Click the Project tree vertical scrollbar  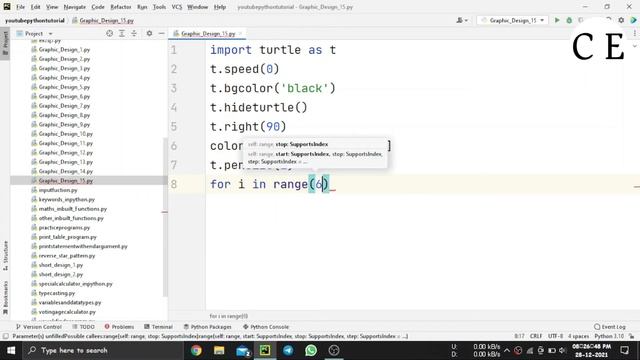[165, 217]
